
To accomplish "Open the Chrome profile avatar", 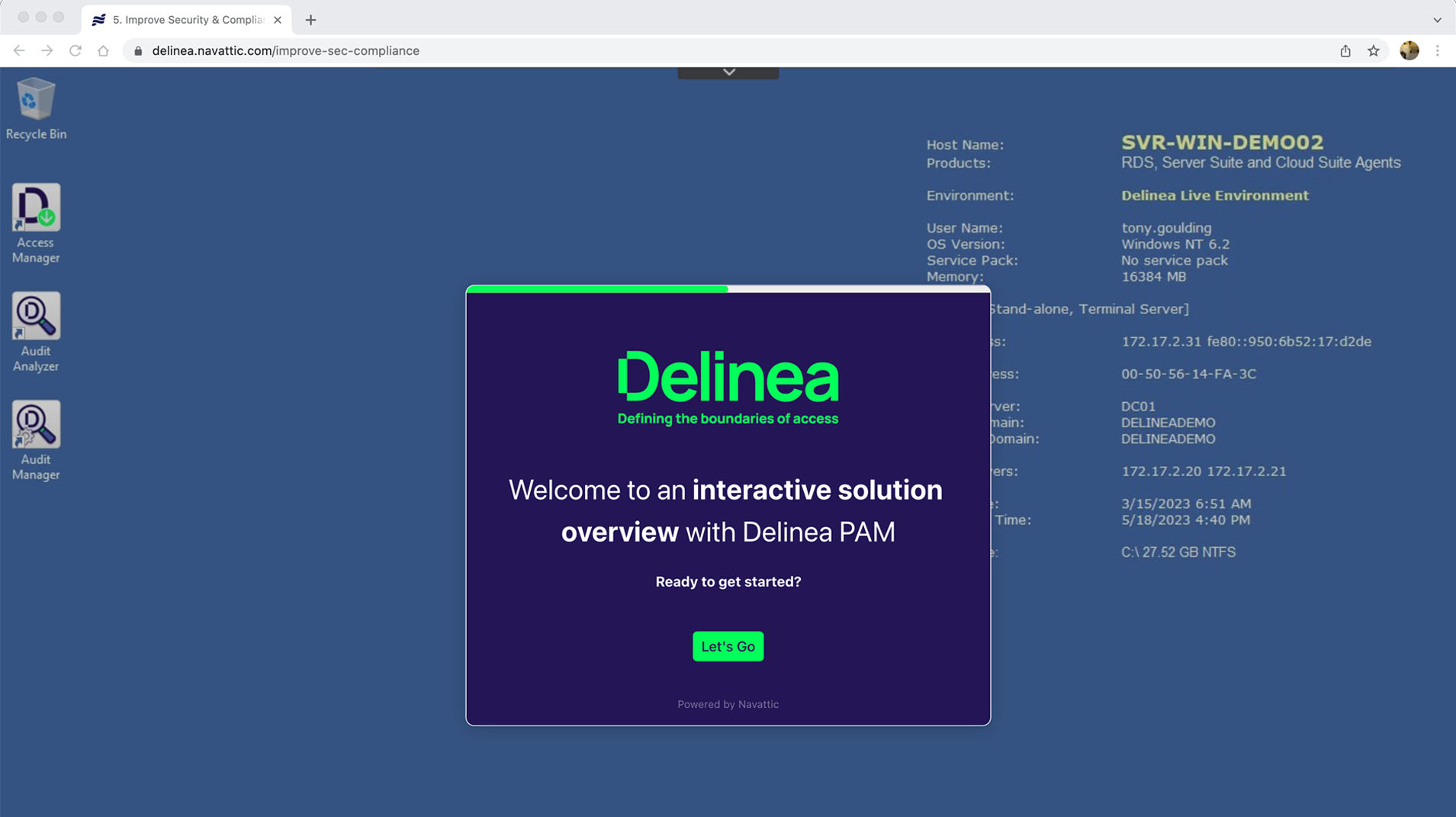I will [x=1409, y=50].
